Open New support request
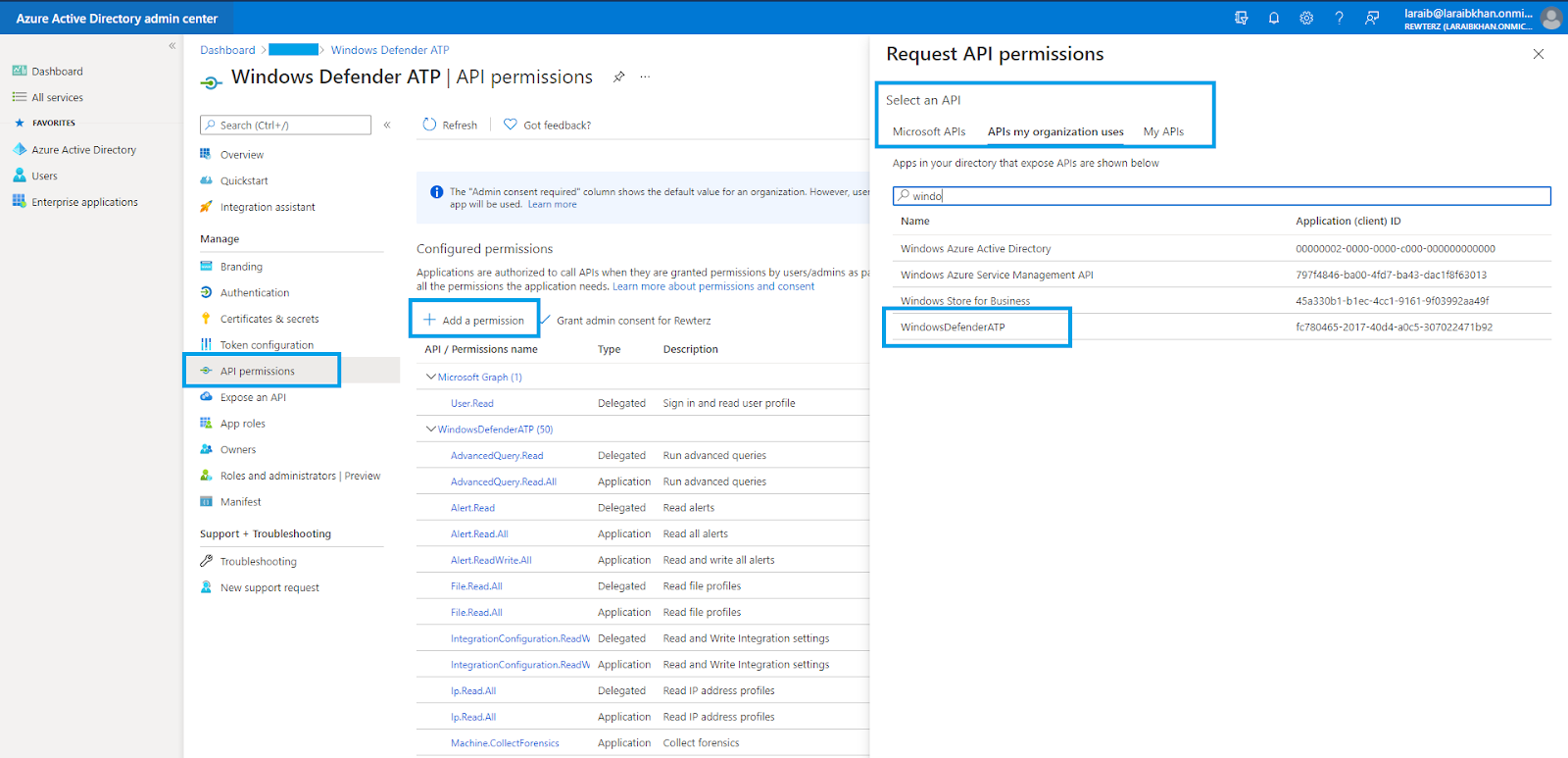Screen dimensions: 1568x758 269,587
